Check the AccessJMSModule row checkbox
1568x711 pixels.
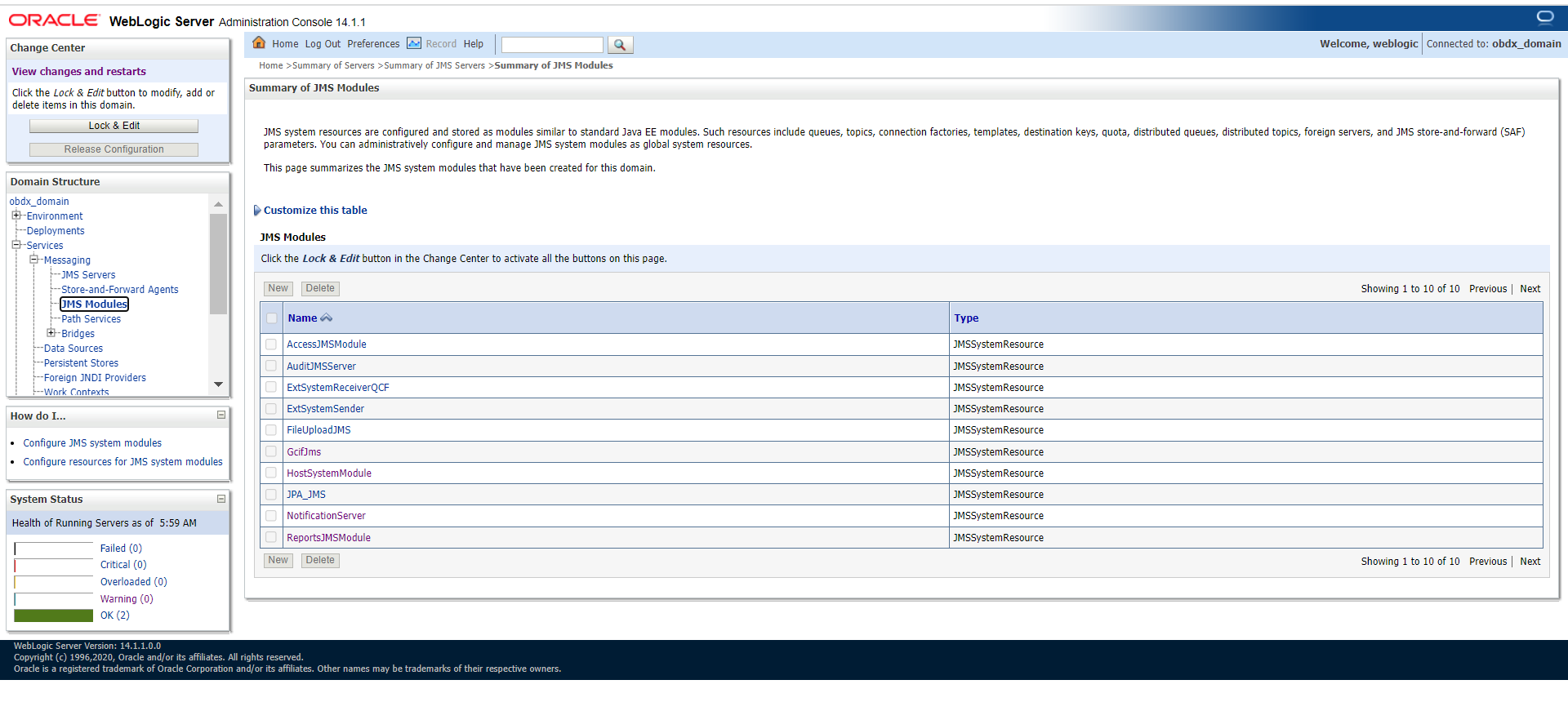point(271,344)
